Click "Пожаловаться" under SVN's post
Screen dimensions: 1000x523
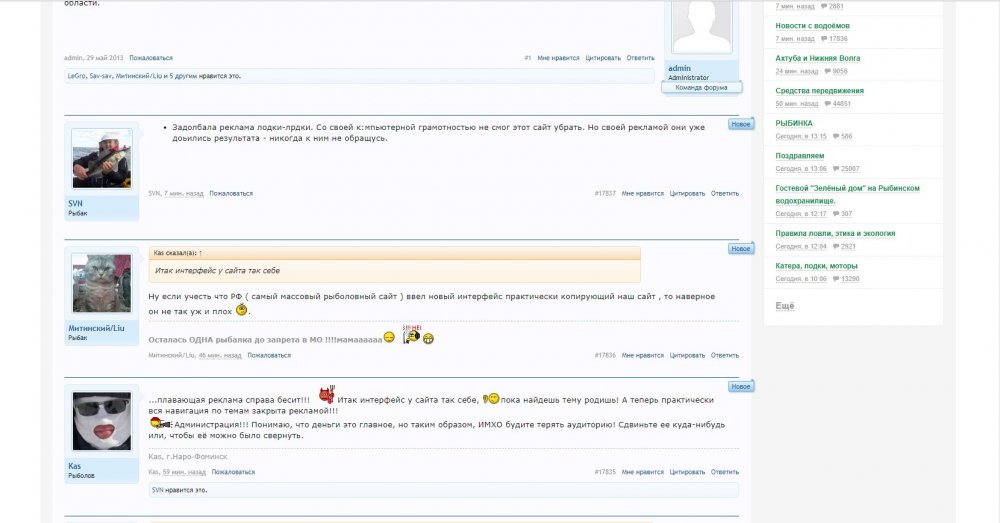231,193
